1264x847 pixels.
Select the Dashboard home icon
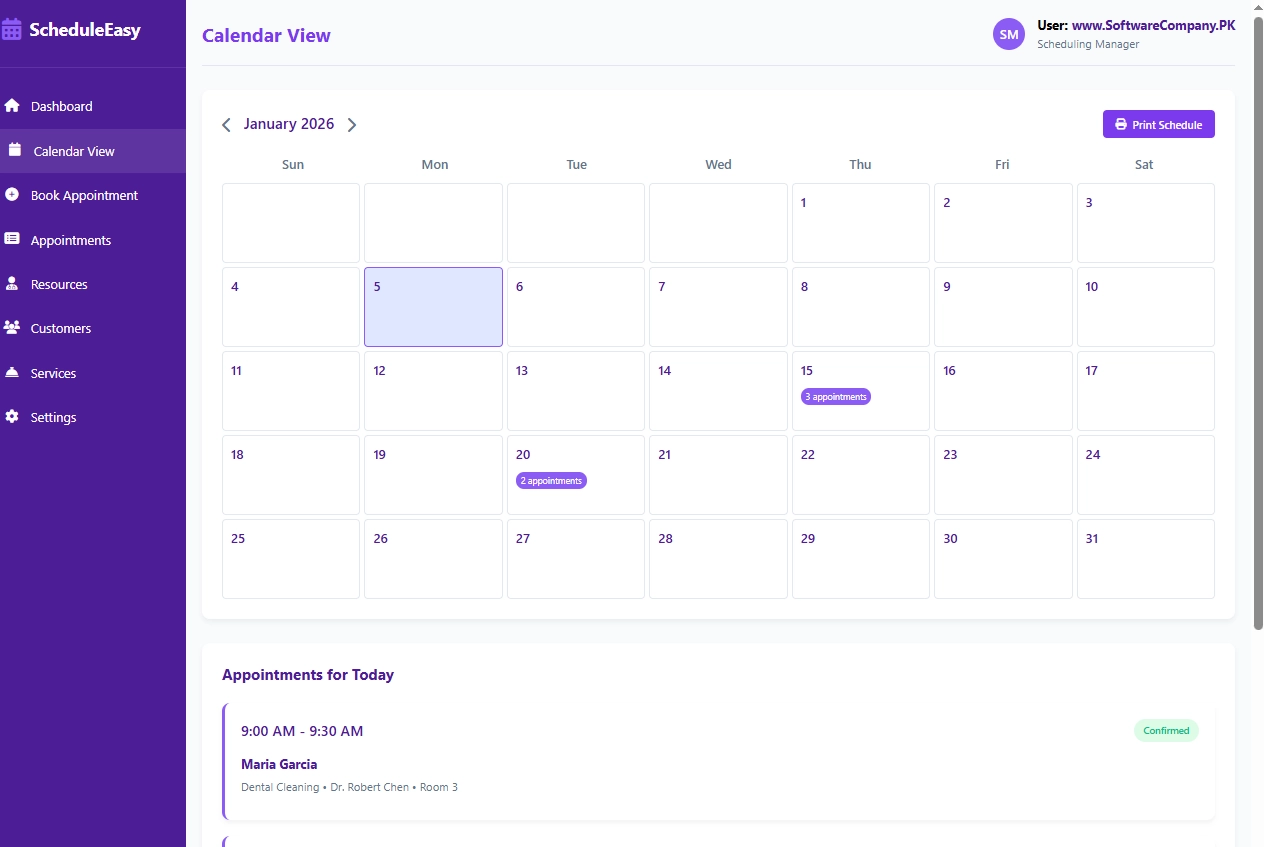[x=11, y=105]
